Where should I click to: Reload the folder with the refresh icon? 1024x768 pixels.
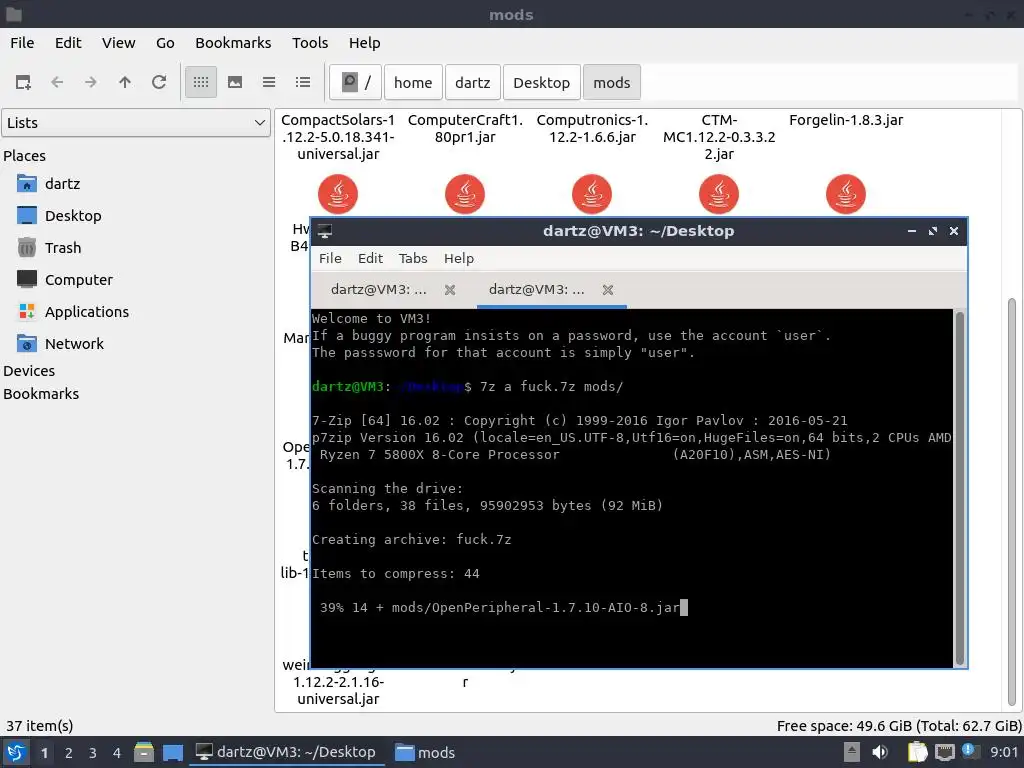159,82
